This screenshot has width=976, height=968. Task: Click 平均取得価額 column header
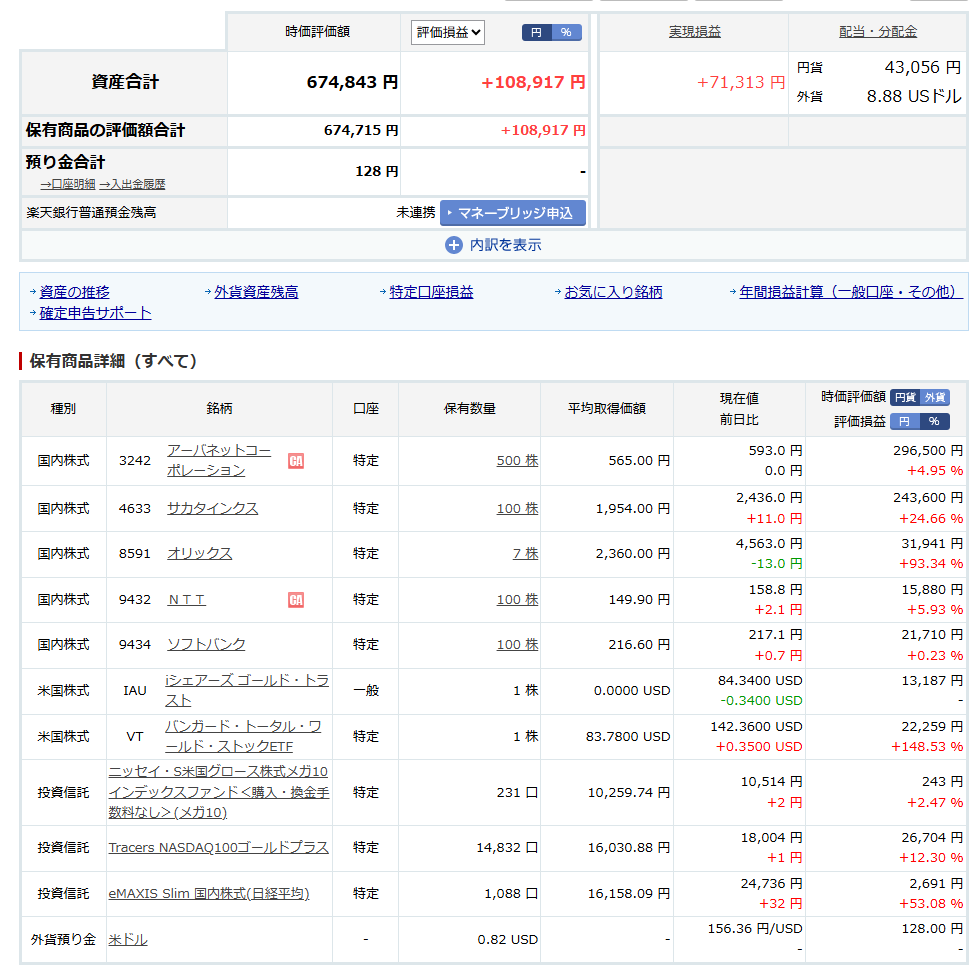pyautogui.click(x=607, y=408)
